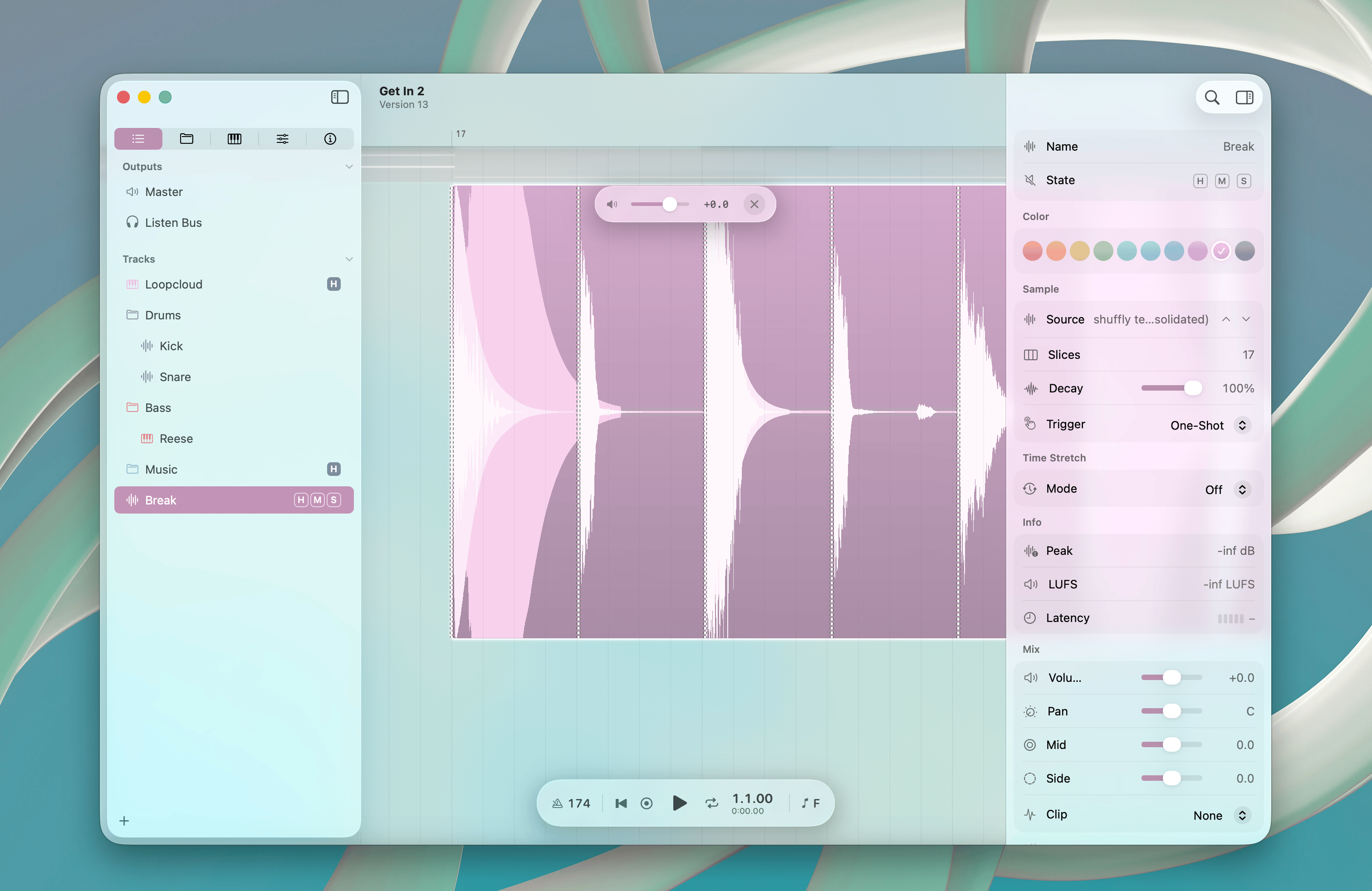Click the position display 1.1.00

pos(752,799)
